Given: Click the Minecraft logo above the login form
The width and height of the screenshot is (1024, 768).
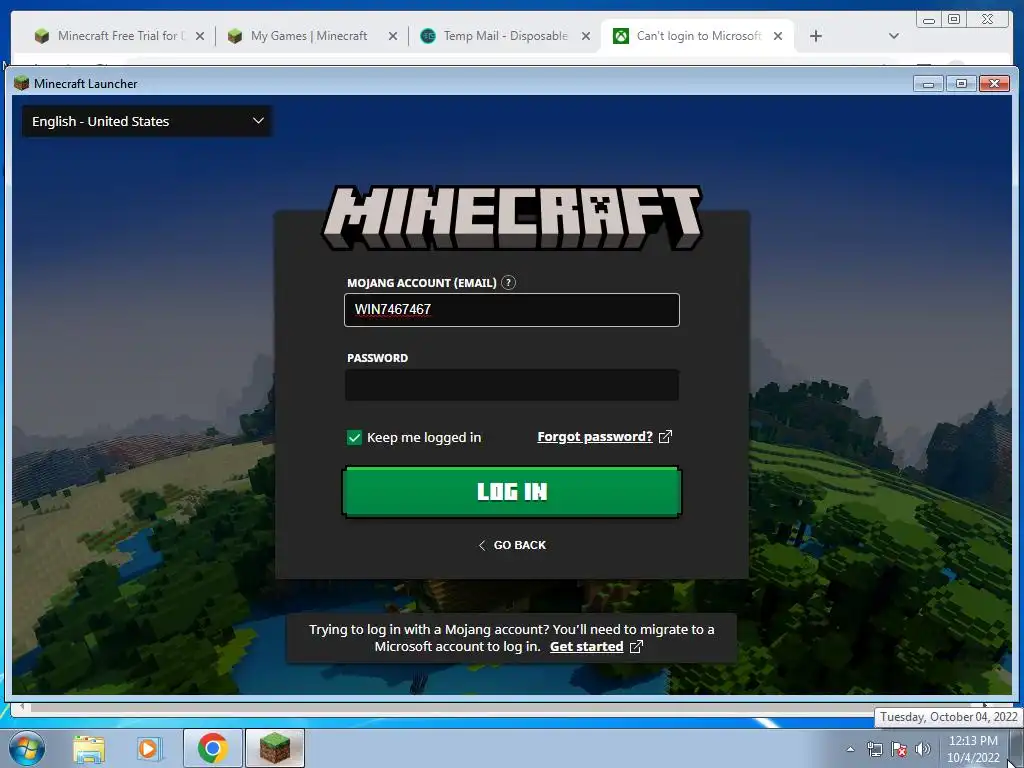Looking at the screenshot, I should [x=512, y=217].
